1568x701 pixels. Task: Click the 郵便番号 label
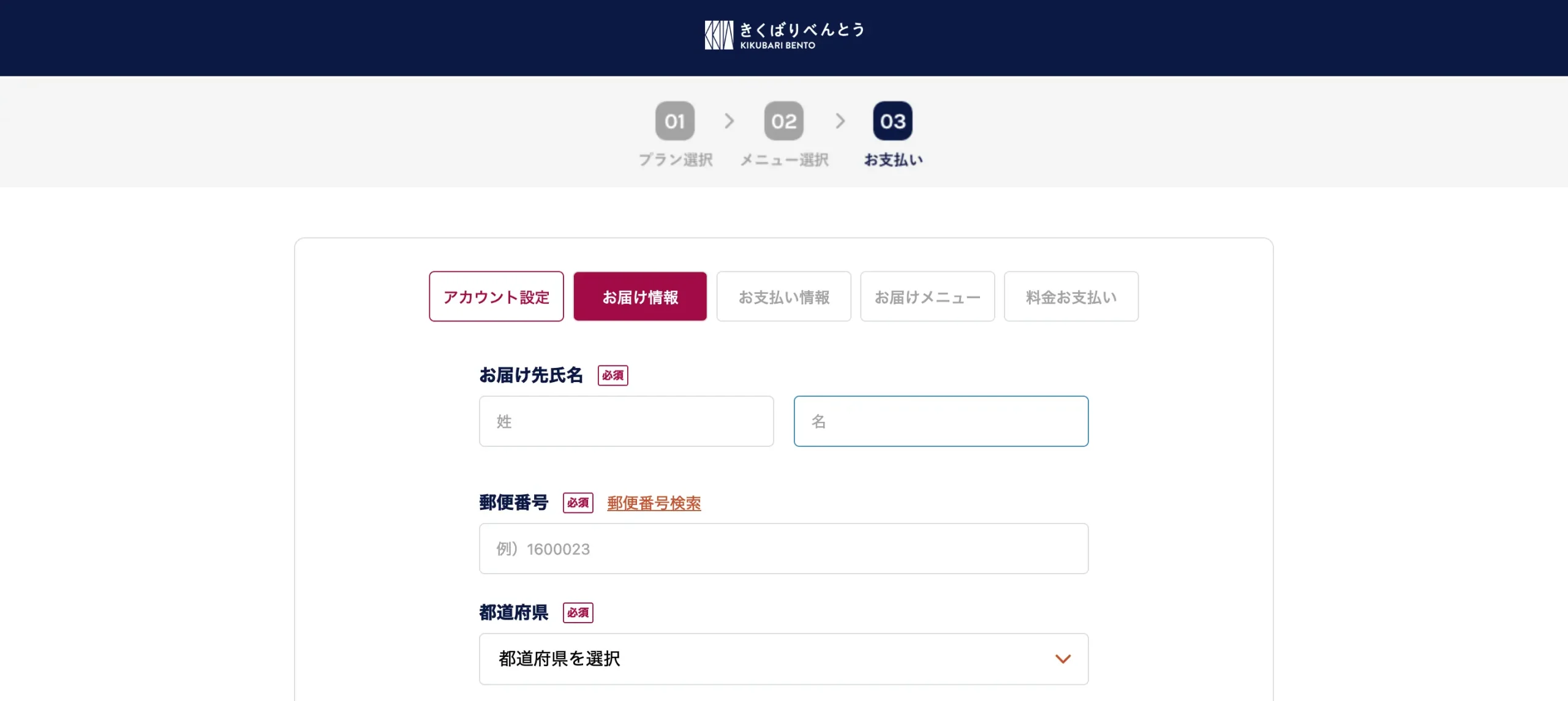pyautogui.click(x=513, y=503)
